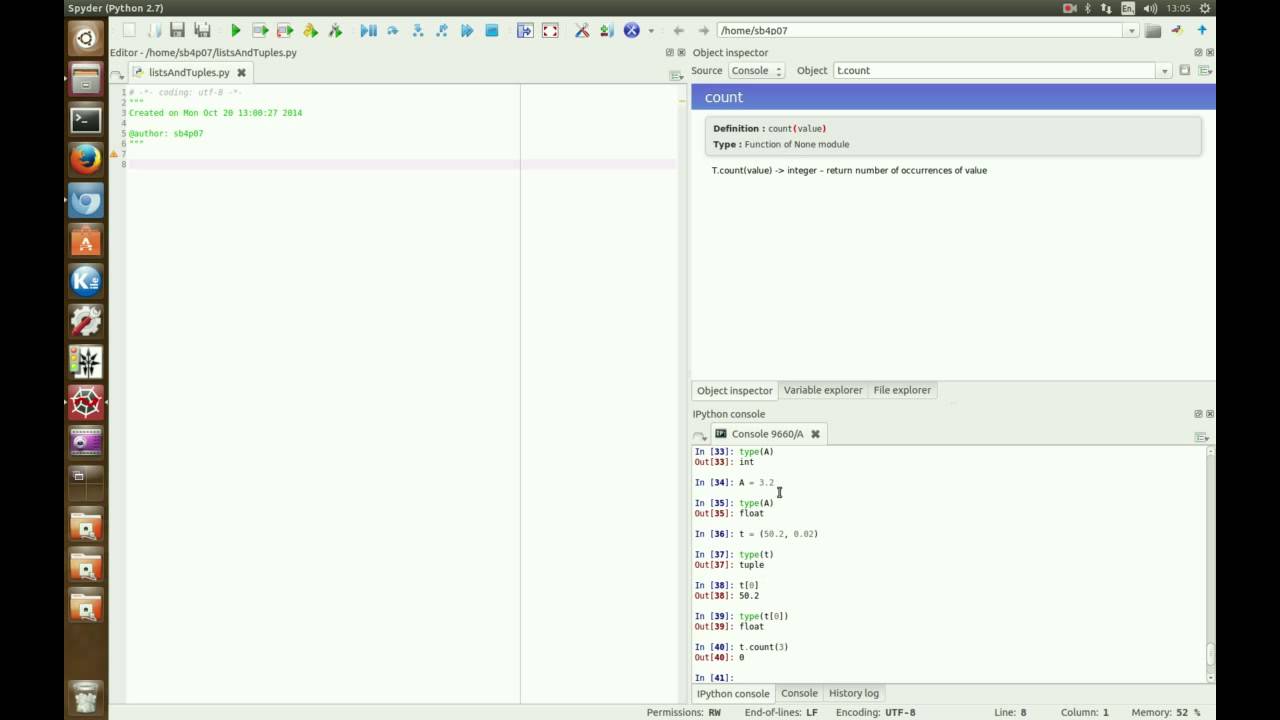Create a new file from the toolbar
This screenshot has width=1280, height=720.
(129, 31)
